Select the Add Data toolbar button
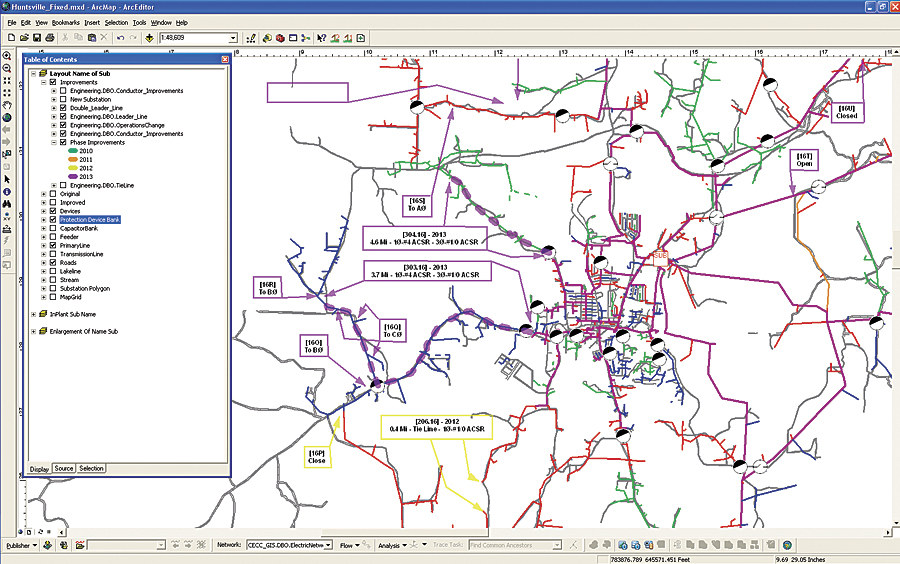The image size is (900, 564). coord(149,38)
